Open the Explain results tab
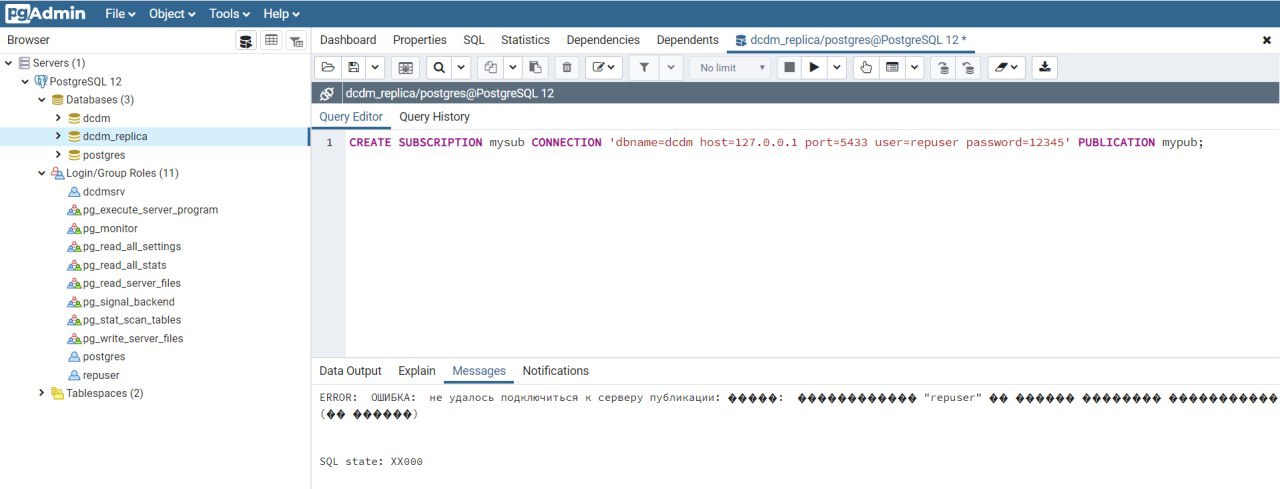 (417, 371)
